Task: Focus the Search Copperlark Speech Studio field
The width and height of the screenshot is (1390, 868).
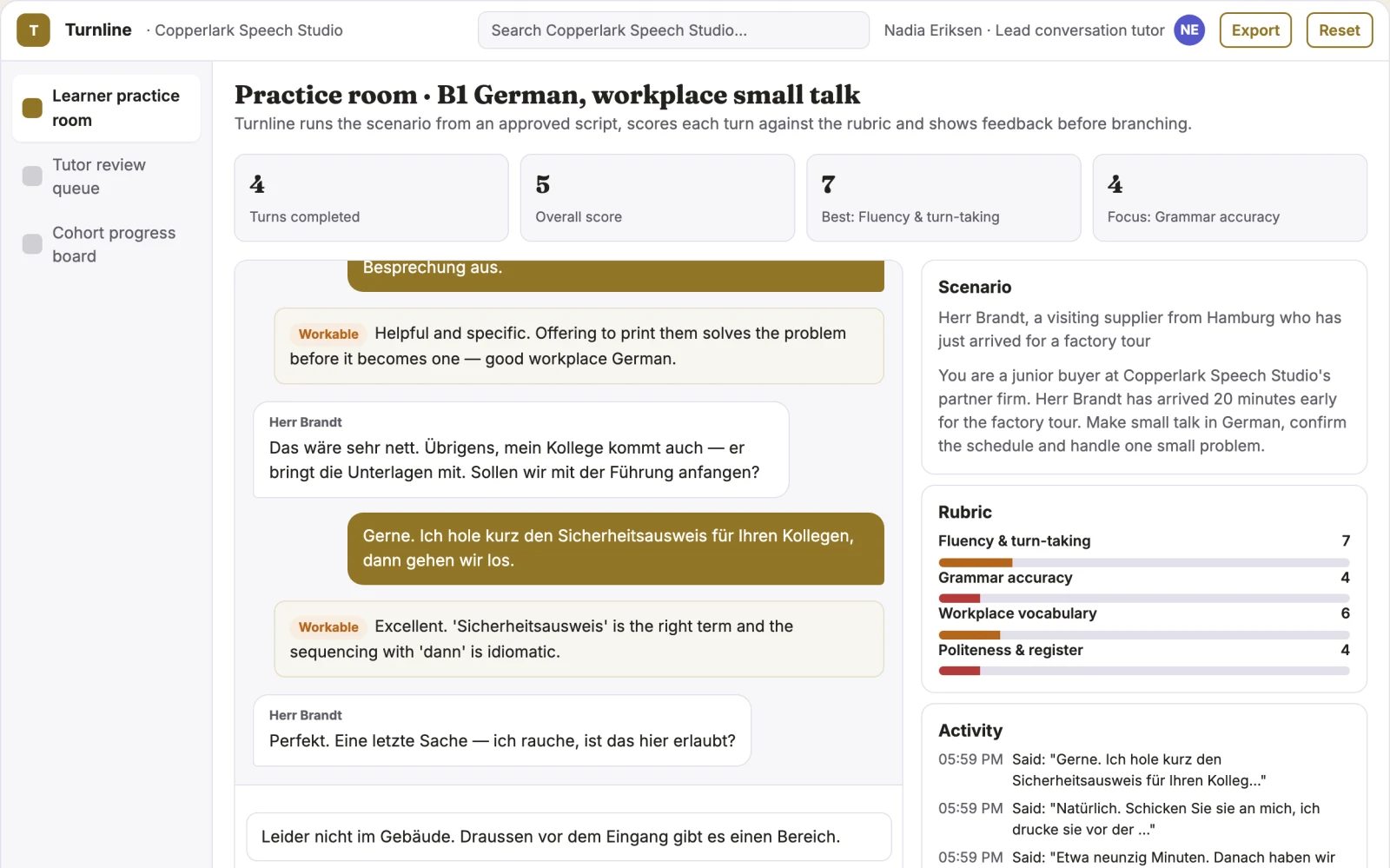Action: pos(673,30)
